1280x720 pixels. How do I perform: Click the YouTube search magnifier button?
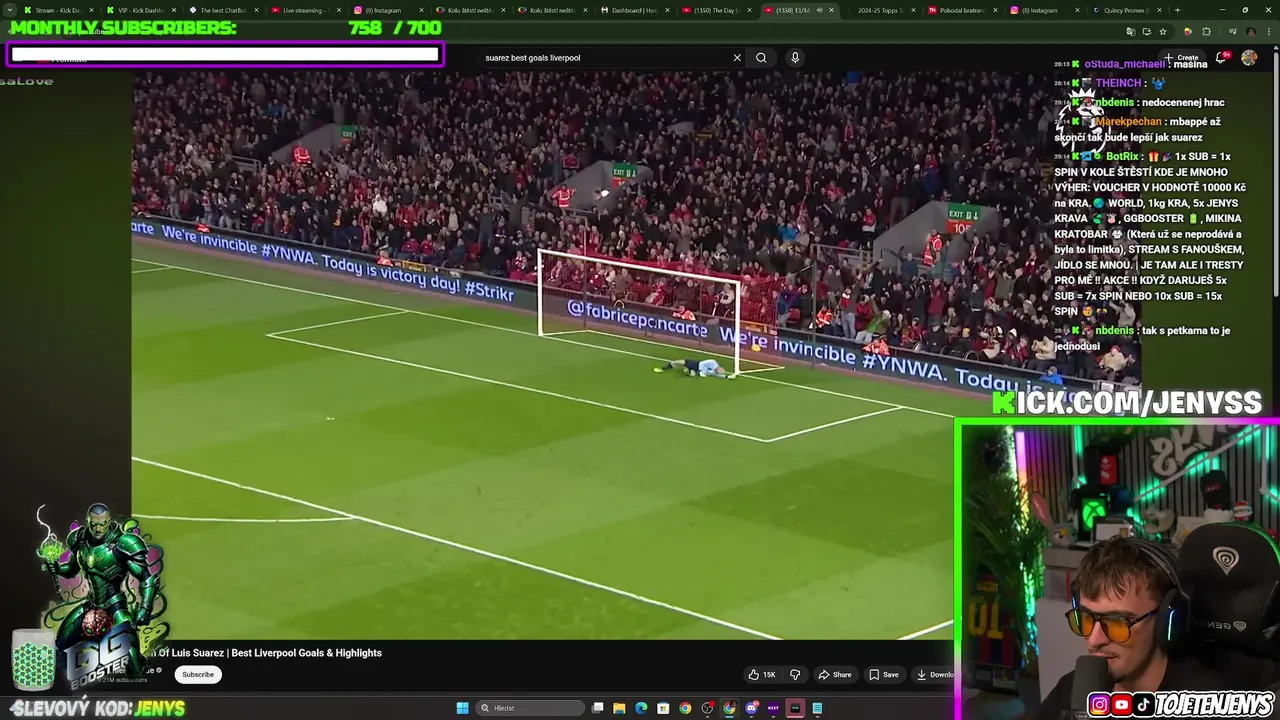761,58
